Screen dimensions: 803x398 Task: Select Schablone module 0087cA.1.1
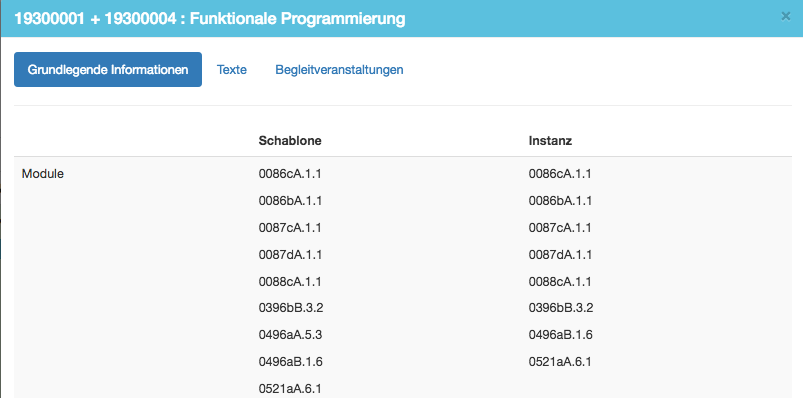click(290, 227)
